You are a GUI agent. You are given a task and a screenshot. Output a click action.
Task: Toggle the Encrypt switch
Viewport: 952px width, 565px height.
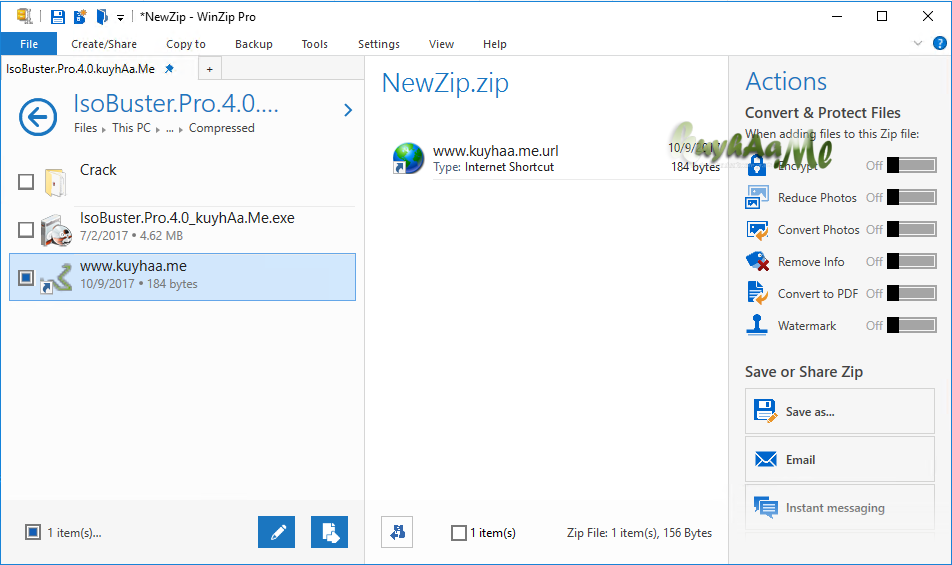click(x=911, y=165)
